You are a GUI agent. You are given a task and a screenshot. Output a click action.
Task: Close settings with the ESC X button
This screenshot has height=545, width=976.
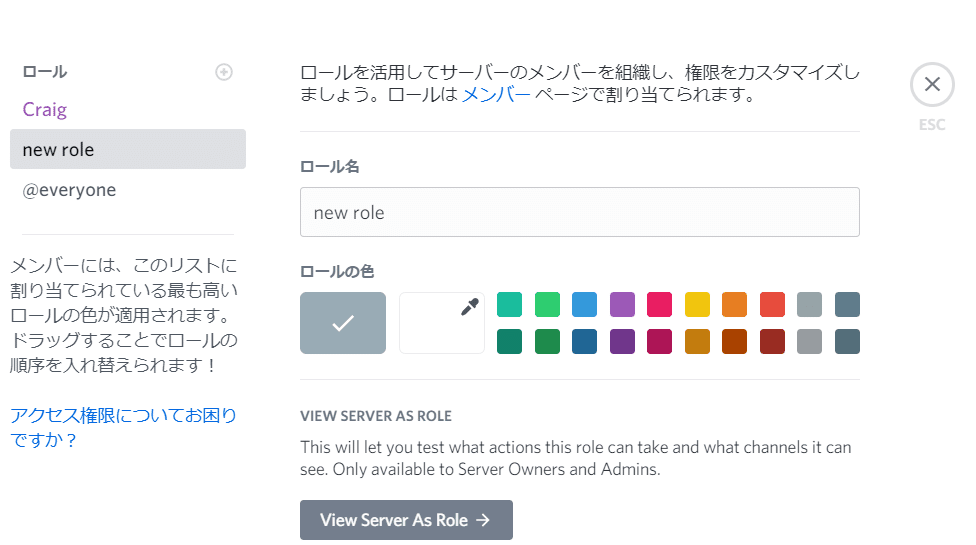932,85
